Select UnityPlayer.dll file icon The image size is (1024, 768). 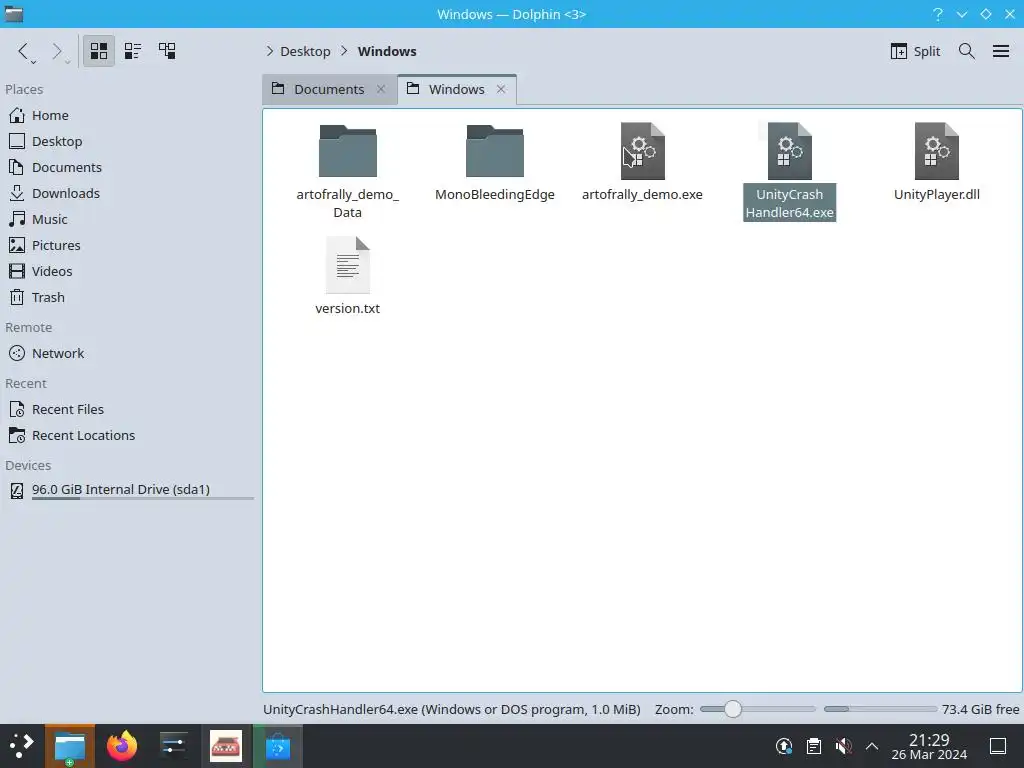[936, 151]
